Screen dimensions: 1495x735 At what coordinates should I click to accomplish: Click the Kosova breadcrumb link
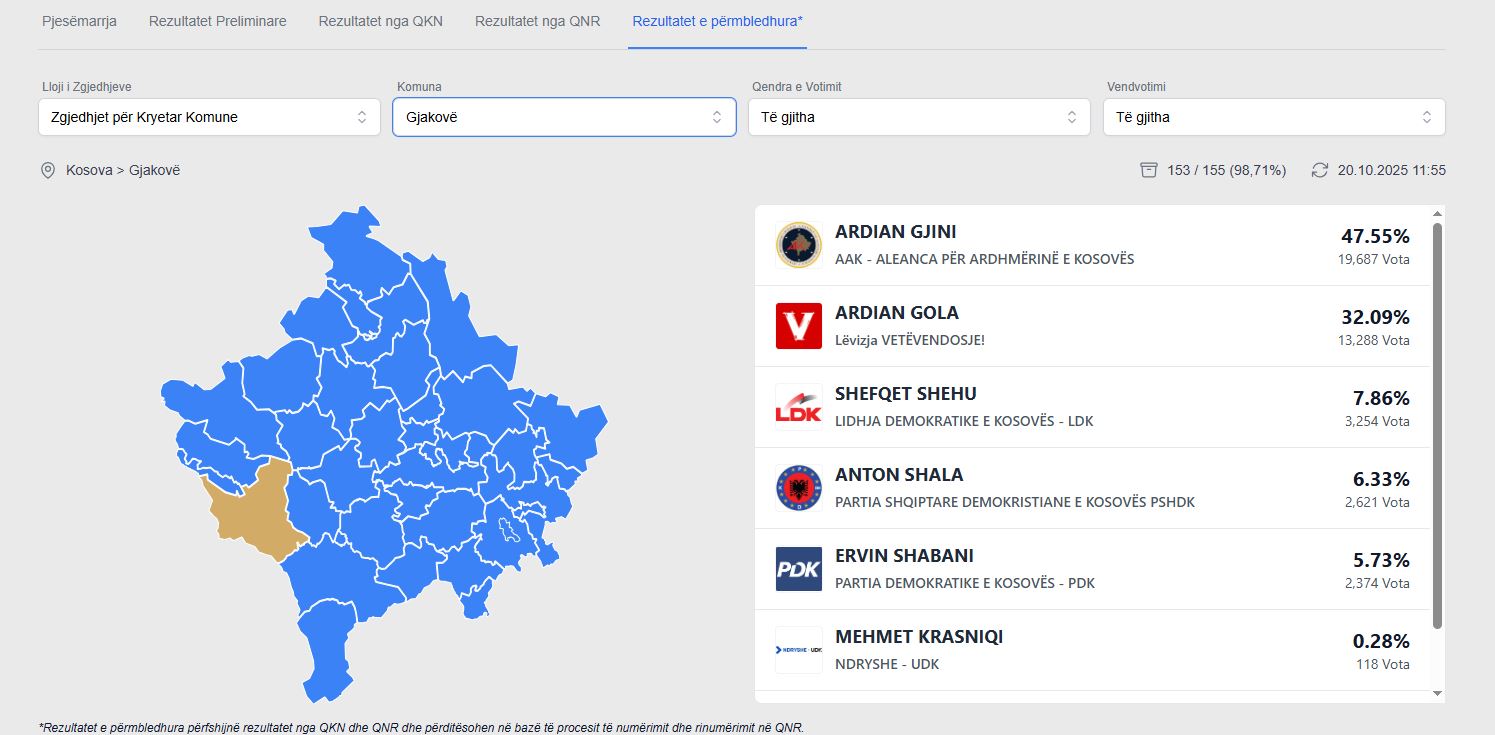coord(90,170)
